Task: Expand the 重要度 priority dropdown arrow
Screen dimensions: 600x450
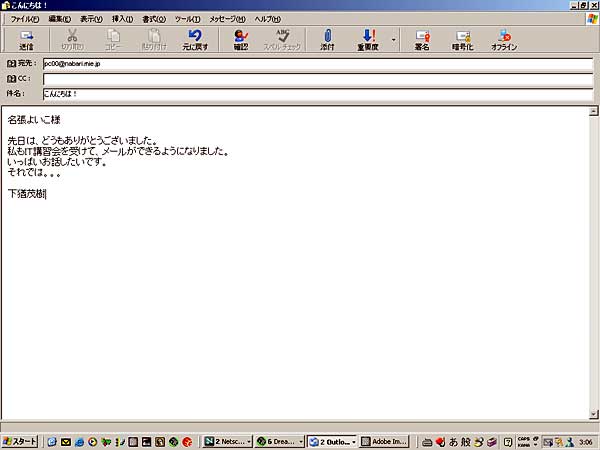Action: tap(393, 41)
